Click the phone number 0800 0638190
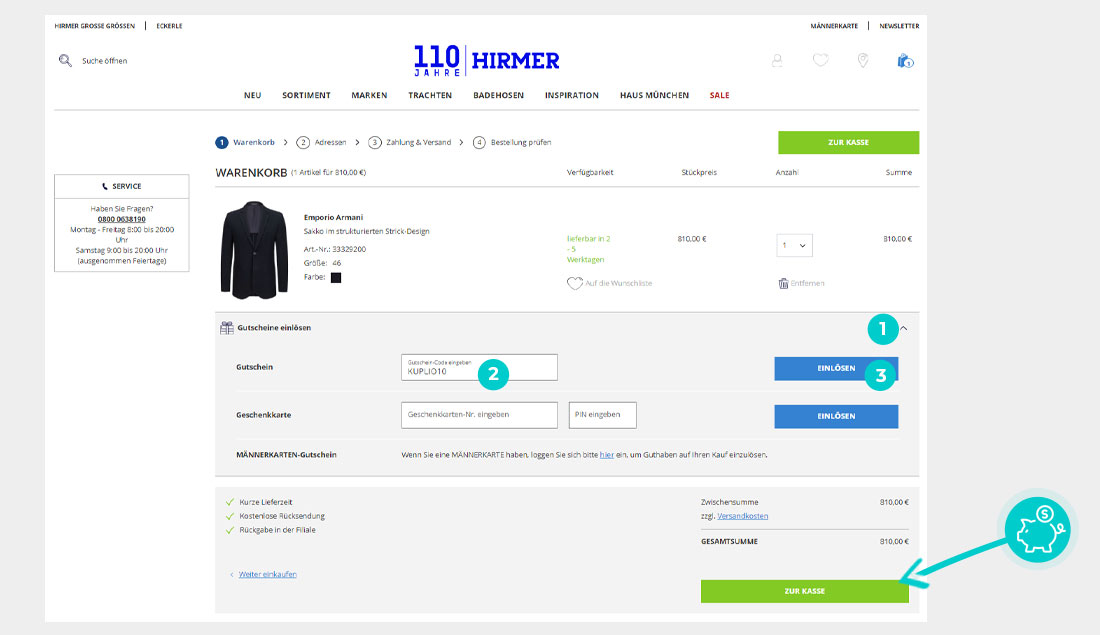The image size is (1100, 635). 121,219
